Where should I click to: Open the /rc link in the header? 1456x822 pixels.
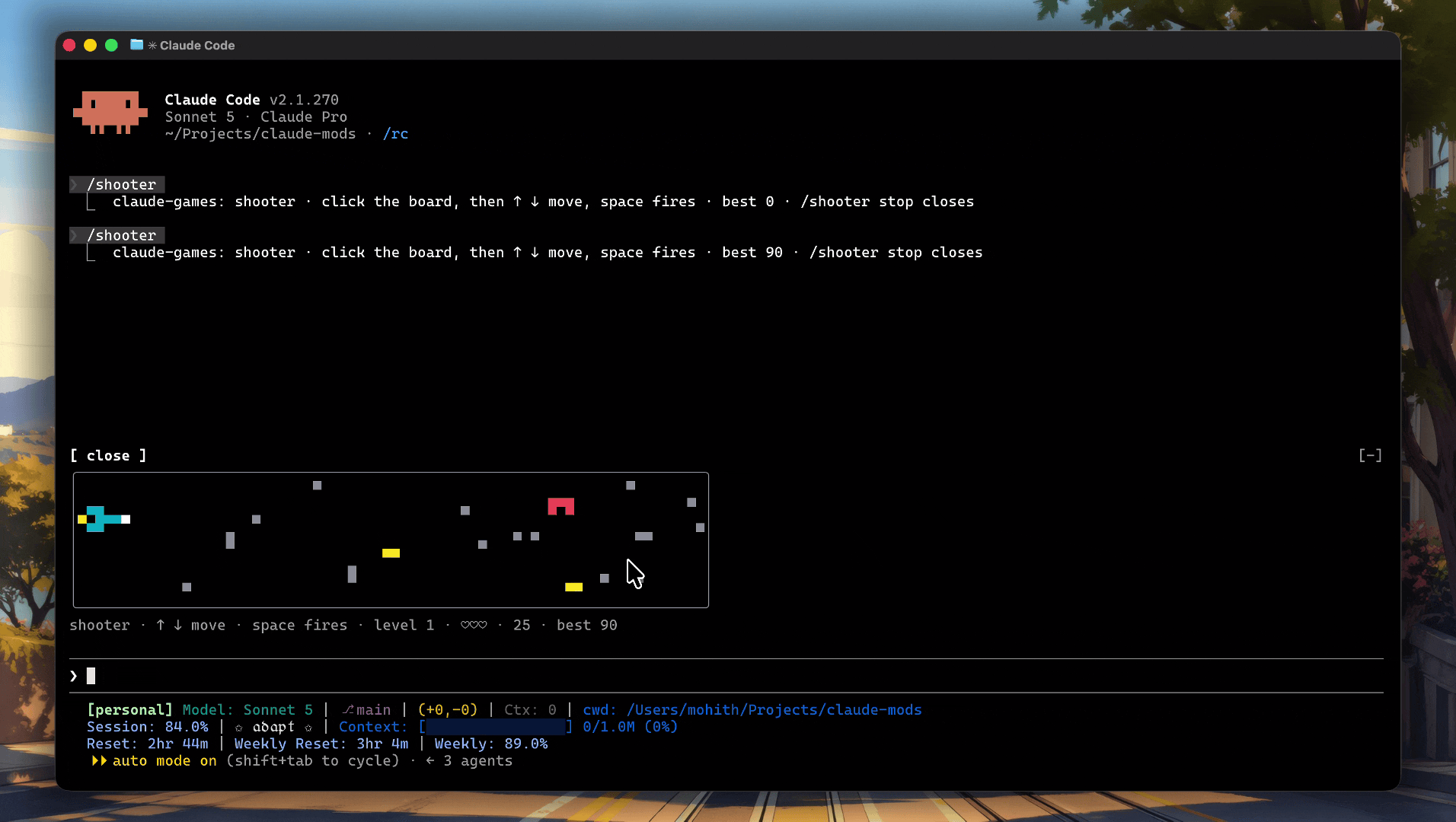(395, 134)
